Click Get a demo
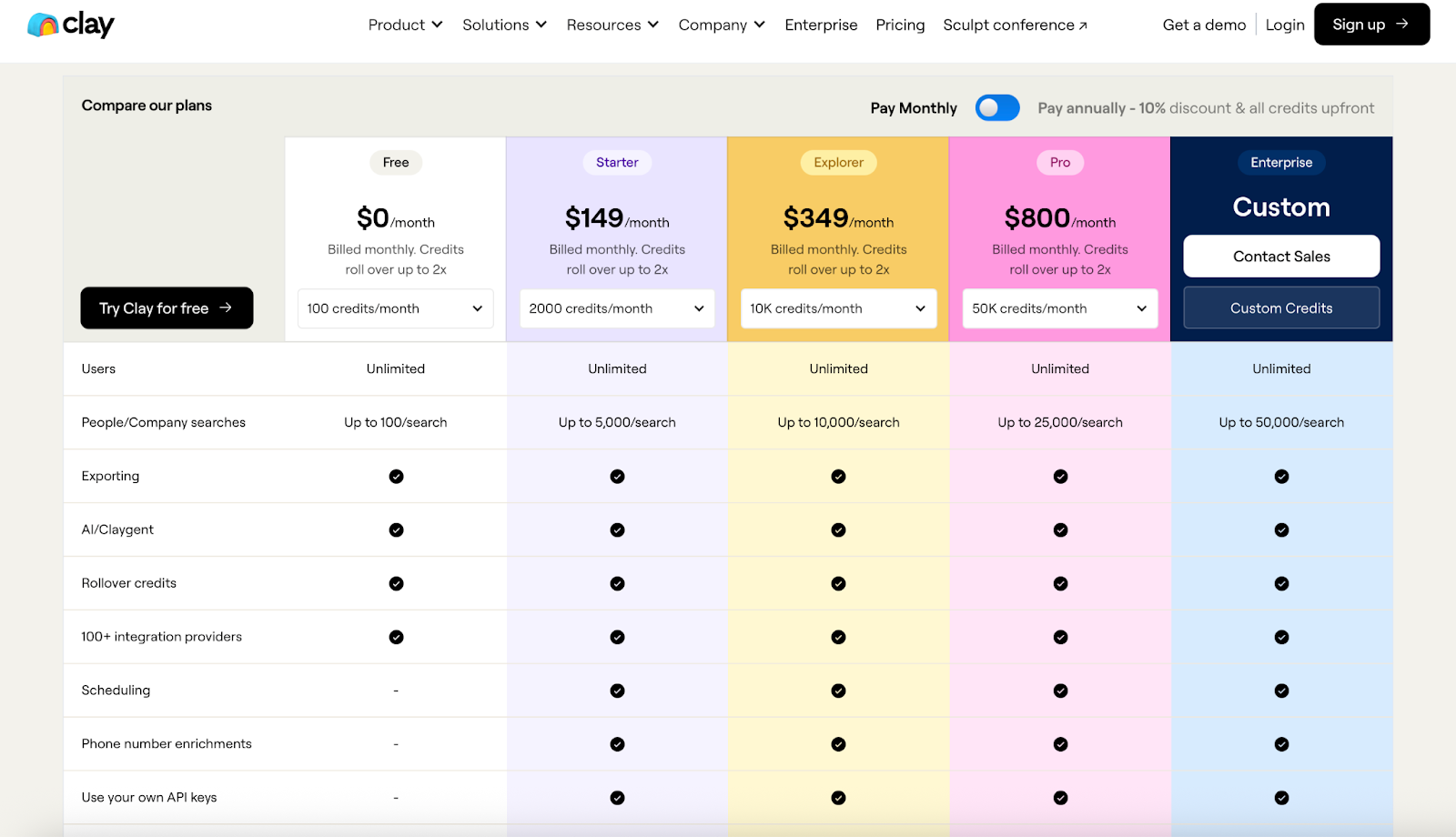 point(1204,25)
